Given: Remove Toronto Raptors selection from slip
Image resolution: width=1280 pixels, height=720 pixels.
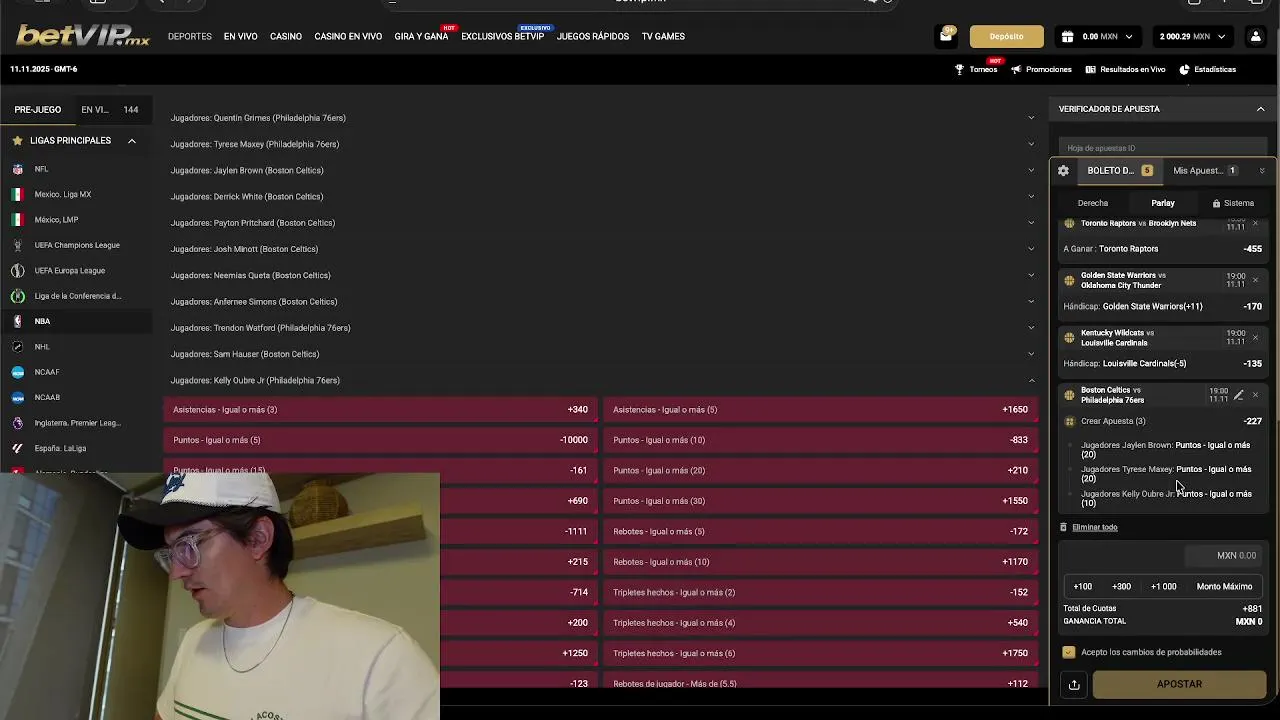Looking at the screenshot, I should pyautogui.click(x=1255, y=223).
